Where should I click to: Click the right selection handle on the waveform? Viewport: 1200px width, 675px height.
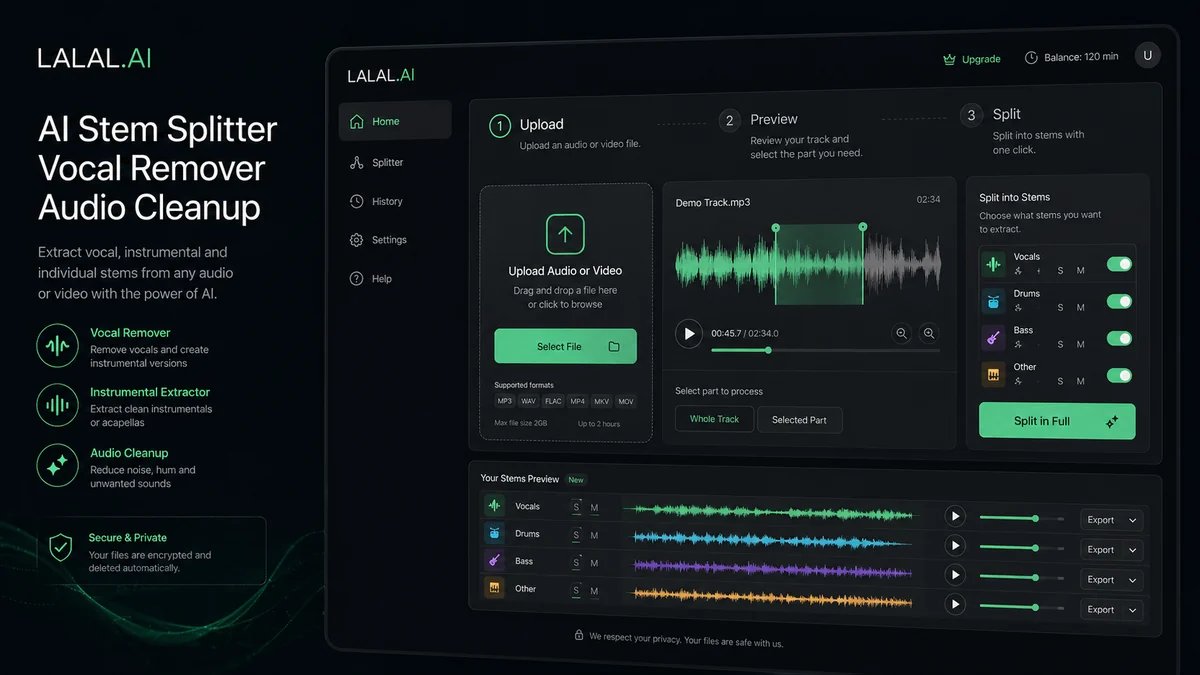(x=863, y=227)
